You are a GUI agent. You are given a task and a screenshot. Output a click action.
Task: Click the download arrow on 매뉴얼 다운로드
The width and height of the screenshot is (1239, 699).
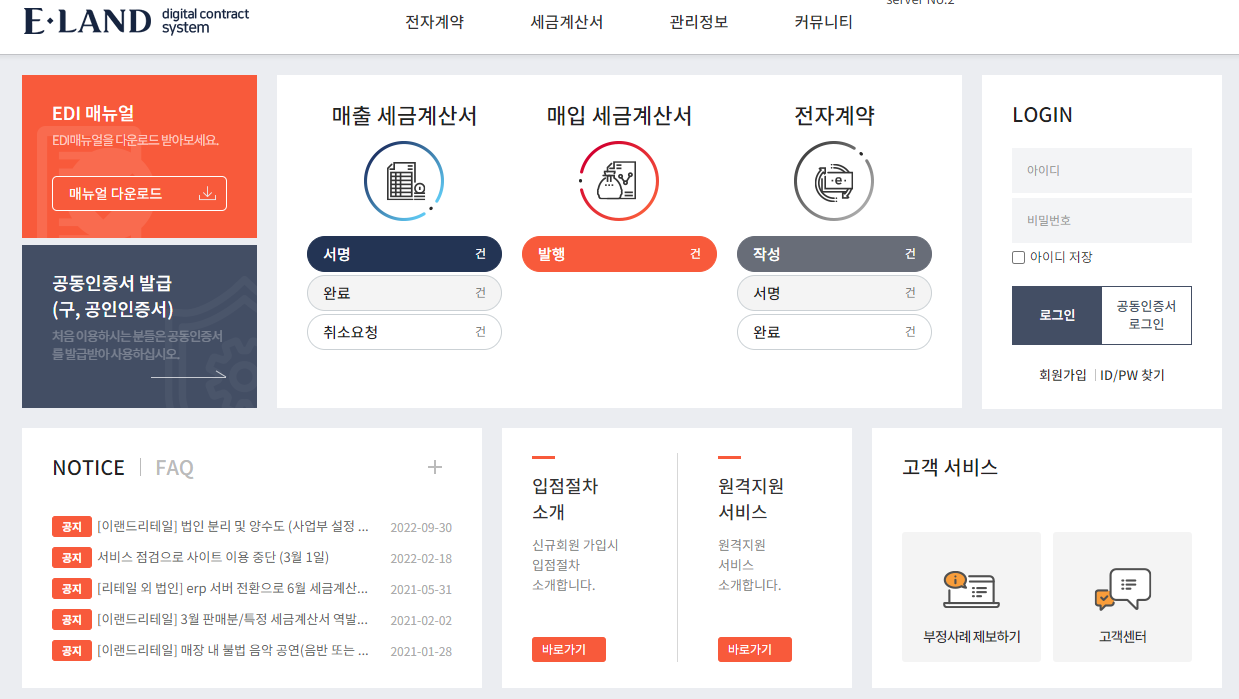click(x=209, y=193)
